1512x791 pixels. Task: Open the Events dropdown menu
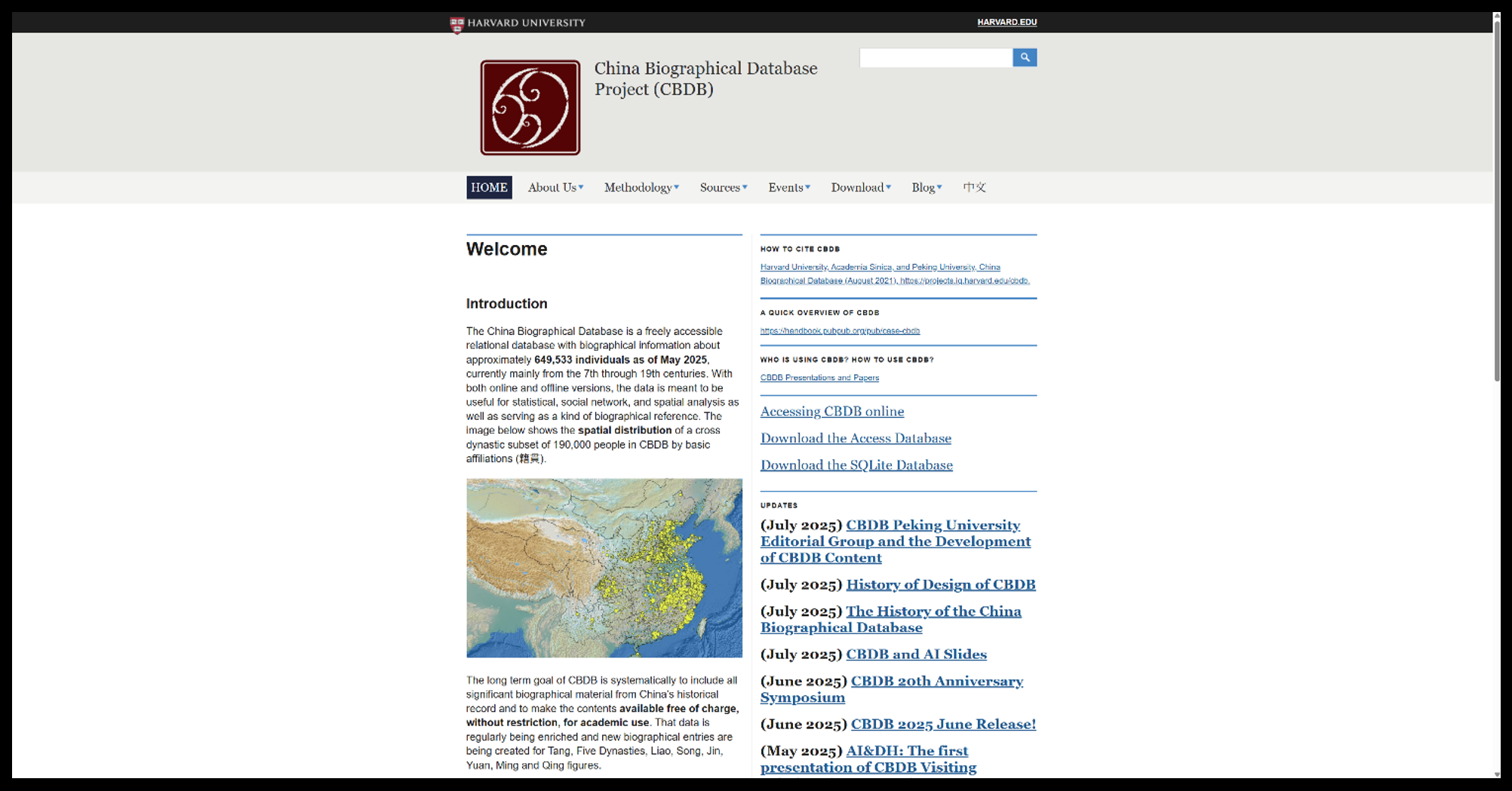coord(788,188)
